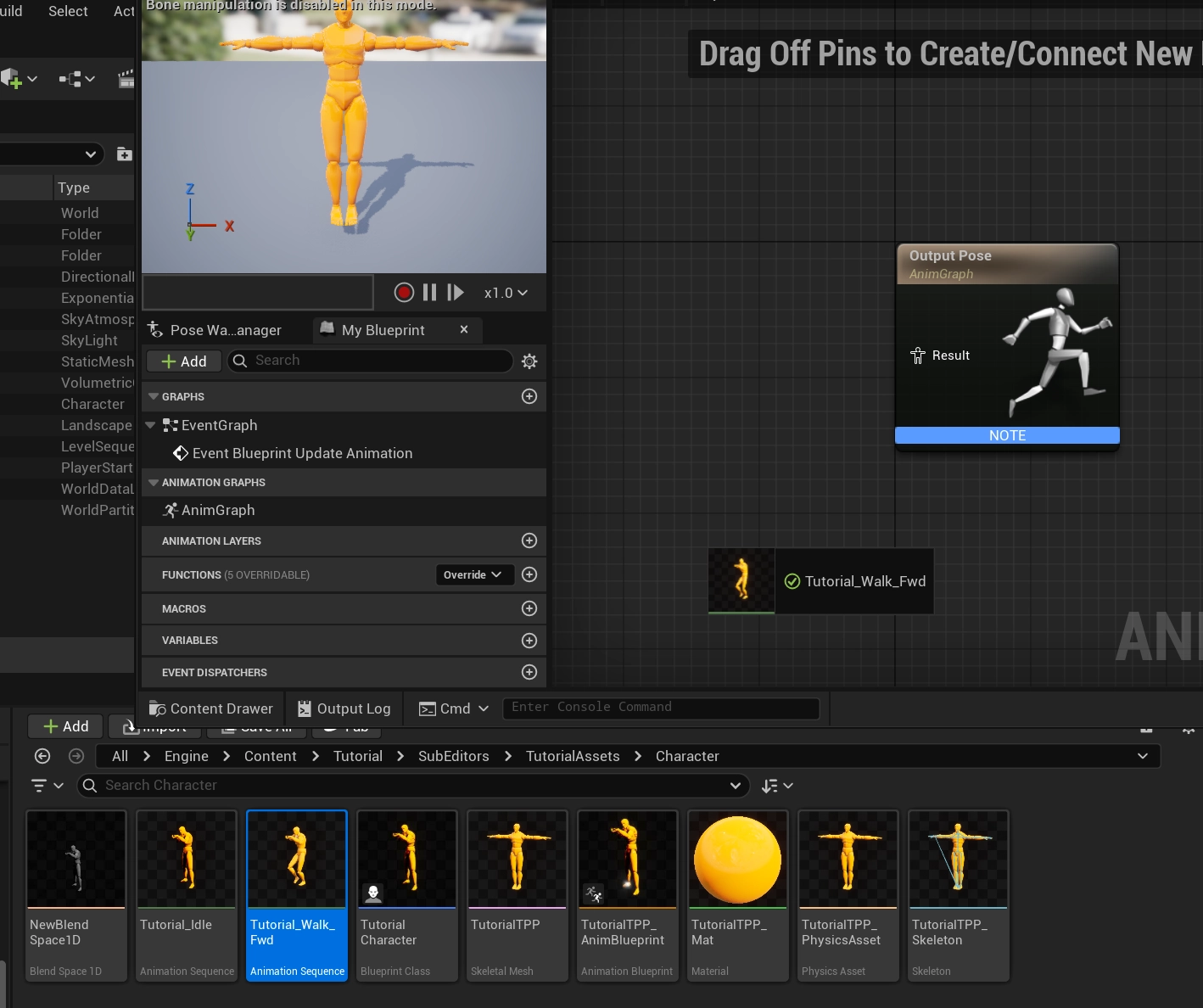Click the Enter Console Command field
The width and height of the screenshot is (1203, 1008).
point(661,708)
